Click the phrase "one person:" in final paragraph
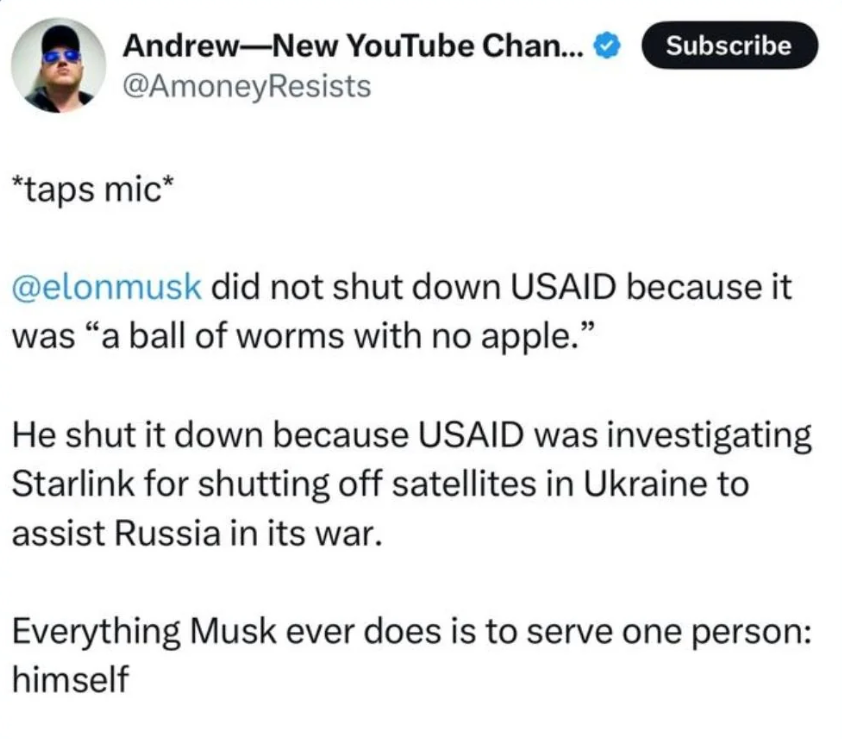 click(716, 632)
